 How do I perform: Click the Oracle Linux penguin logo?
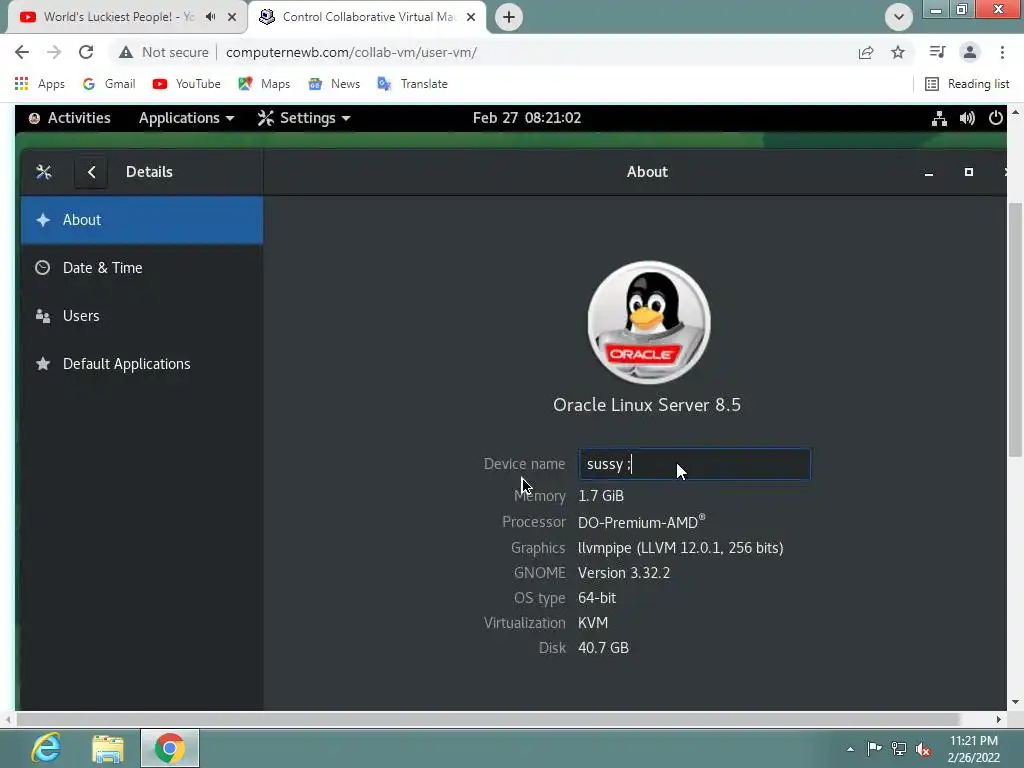pos(648,322)
